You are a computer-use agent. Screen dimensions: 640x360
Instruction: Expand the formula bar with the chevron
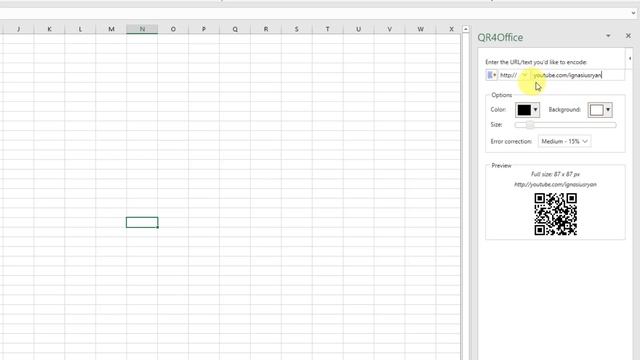coord(633,13)
